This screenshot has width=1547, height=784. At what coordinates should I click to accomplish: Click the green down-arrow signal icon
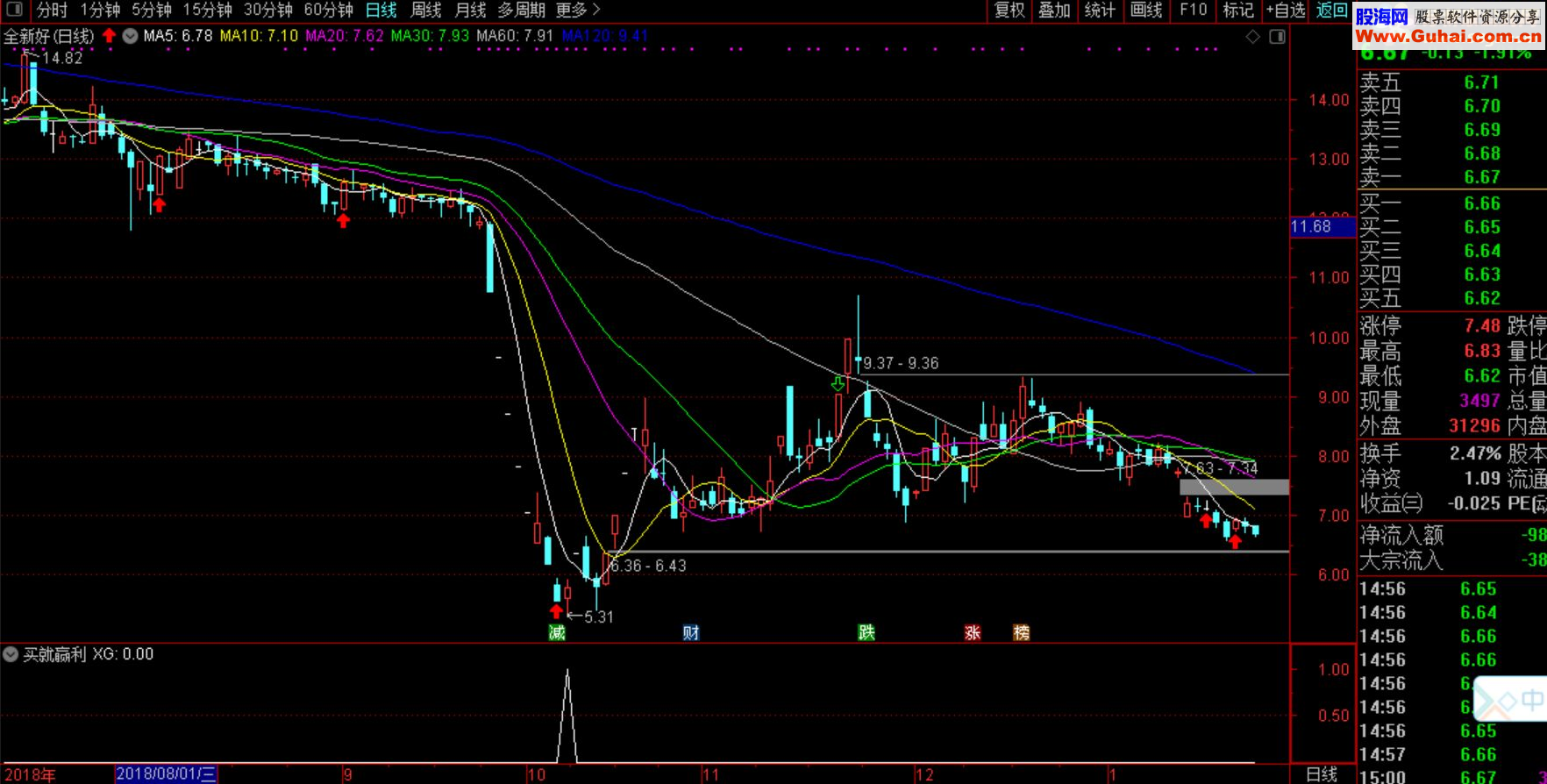tap(838, 383)
